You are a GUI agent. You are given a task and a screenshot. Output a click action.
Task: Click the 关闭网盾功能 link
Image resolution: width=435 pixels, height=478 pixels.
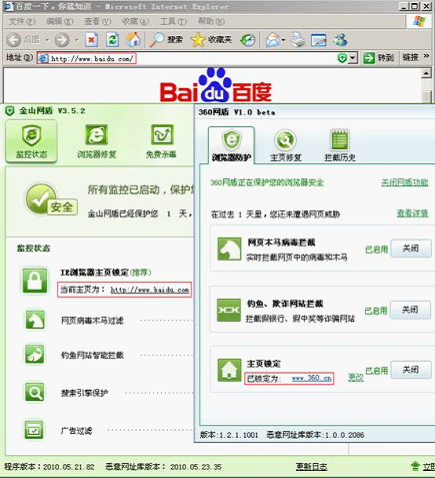coord(405,182)
